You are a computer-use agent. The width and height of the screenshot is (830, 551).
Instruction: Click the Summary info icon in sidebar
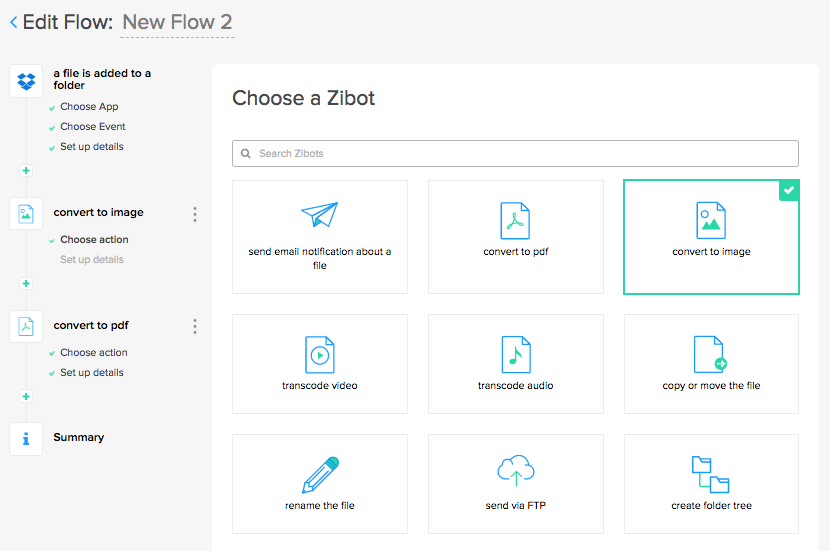click(x=26, y=438)
